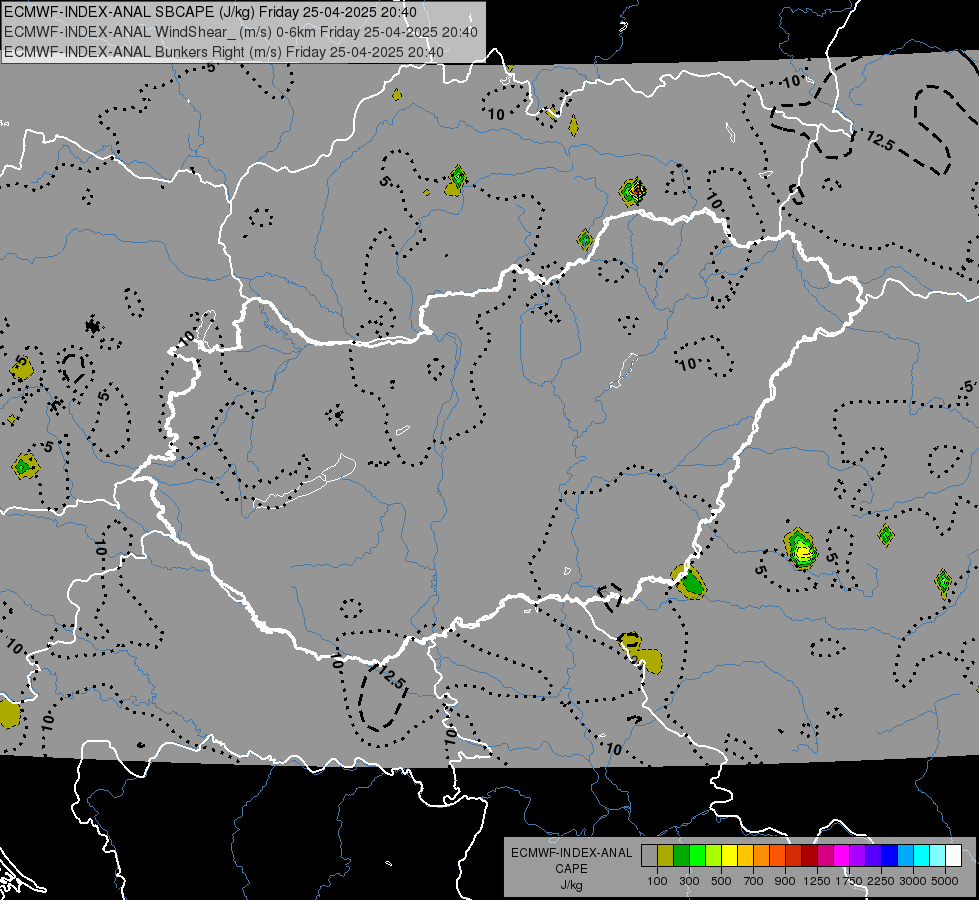Click the pure yellow legend swatch
This screenshot has width=979, height=900.
729,856
